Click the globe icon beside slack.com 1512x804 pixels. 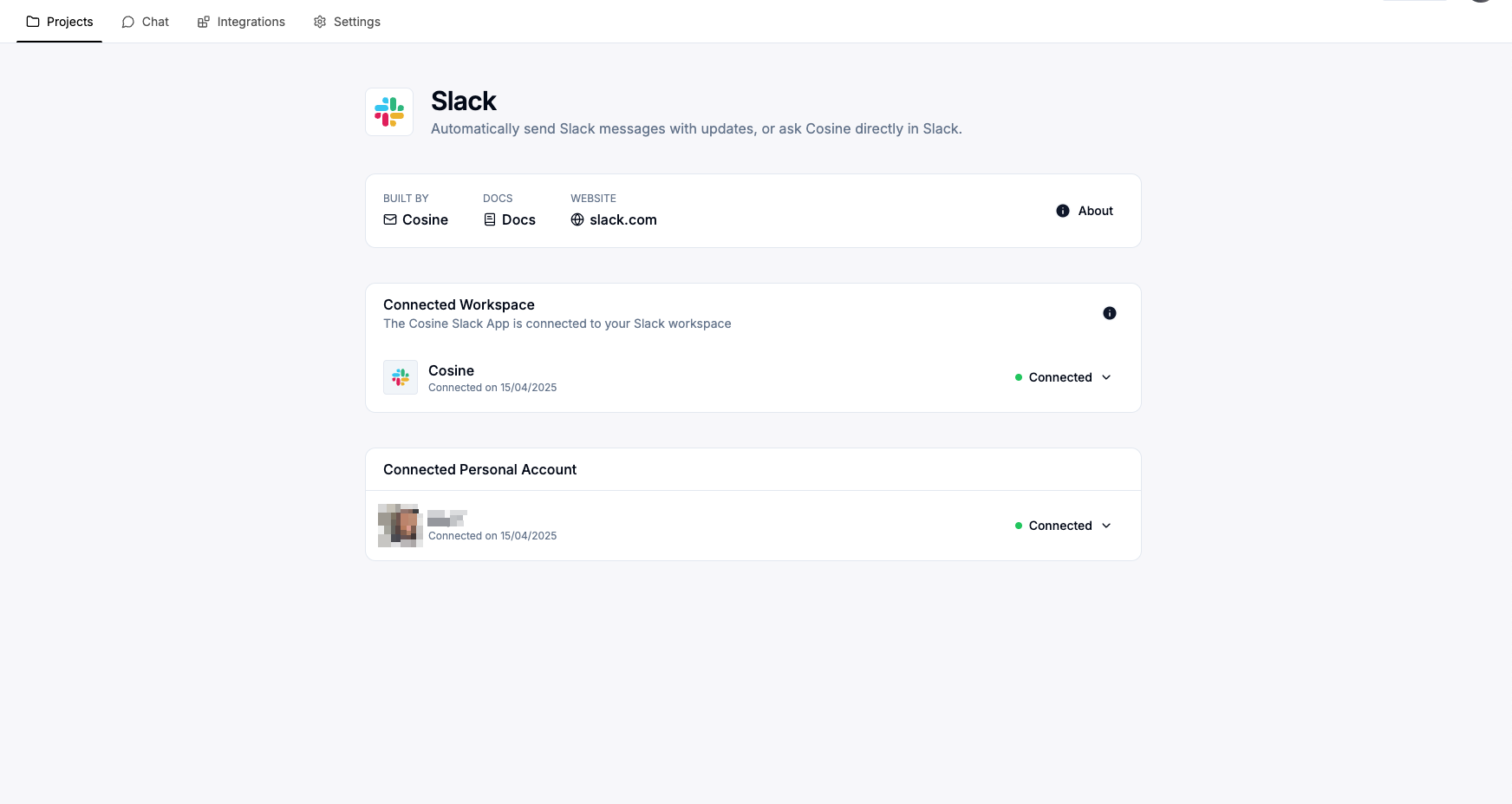(x=577, y=219)
